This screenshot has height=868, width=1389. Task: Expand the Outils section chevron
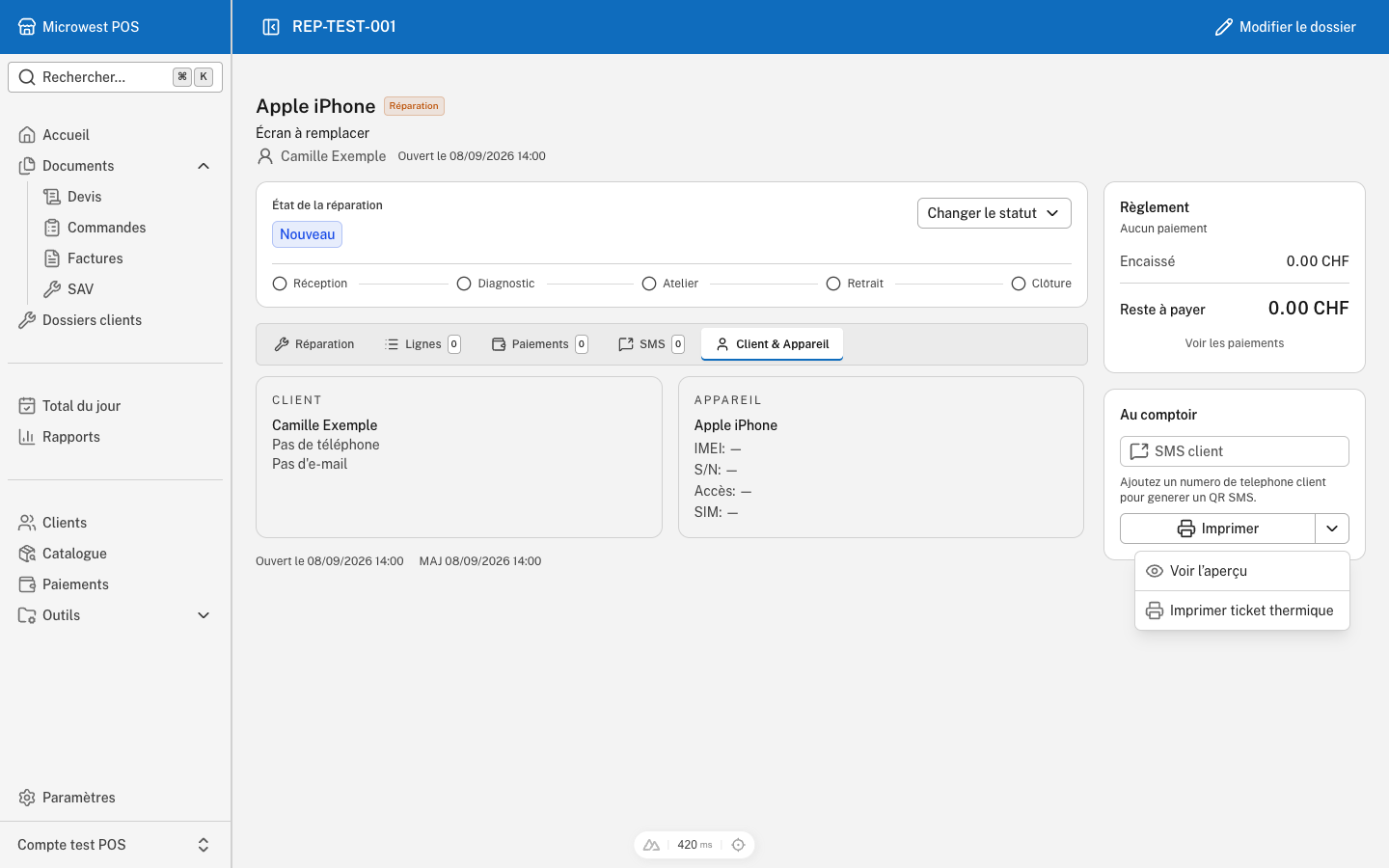coord(204,615)
